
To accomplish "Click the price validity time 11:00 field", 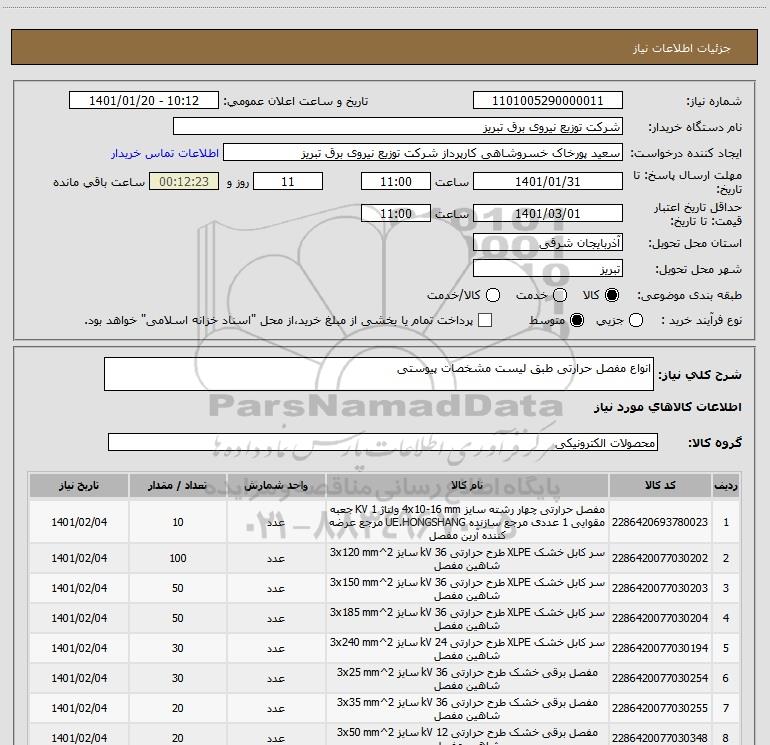I will pyautogui.click(x=396, y=213).
